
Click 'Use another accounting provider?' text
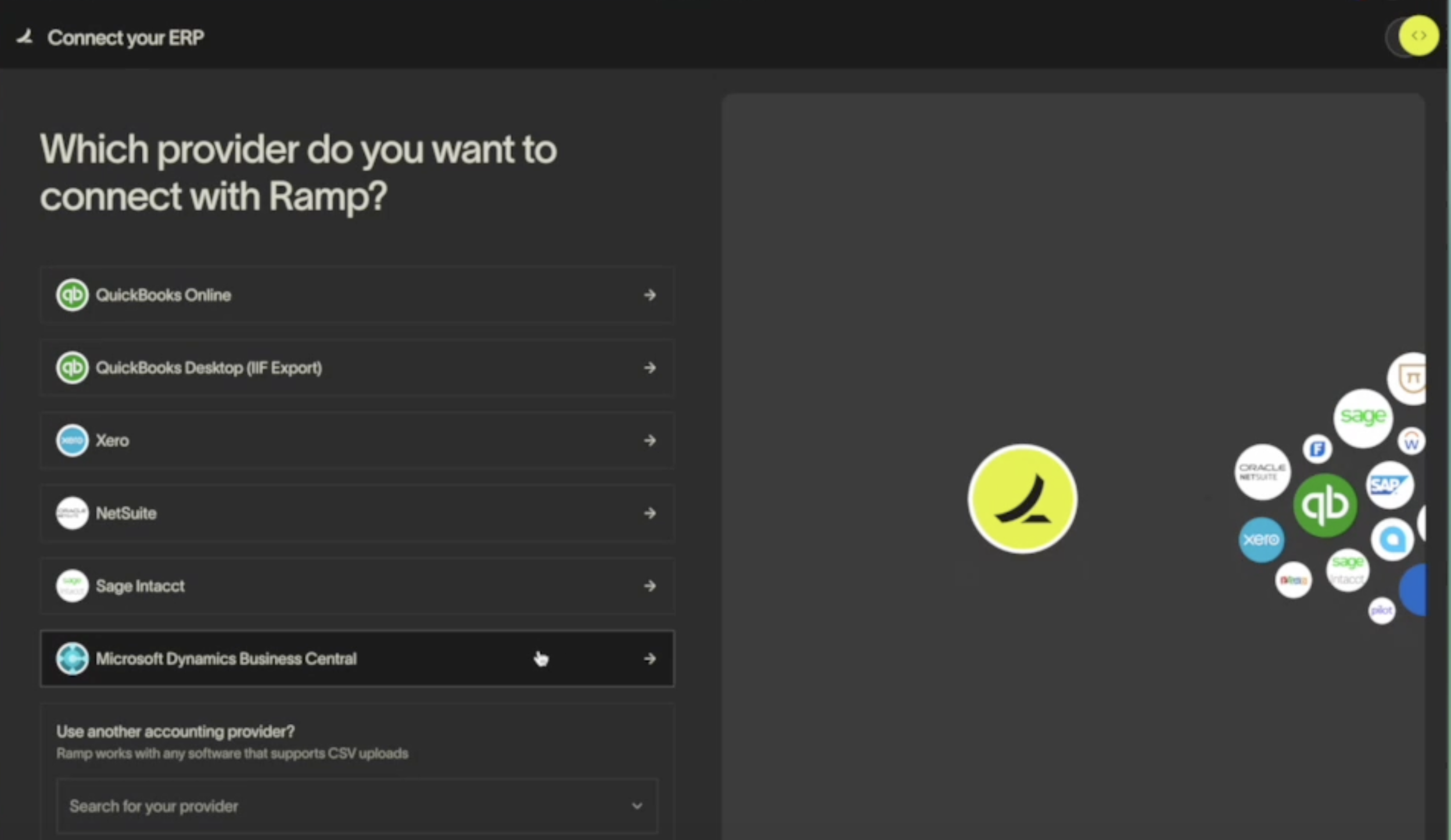pyautogui.click(x=175, y=731)
